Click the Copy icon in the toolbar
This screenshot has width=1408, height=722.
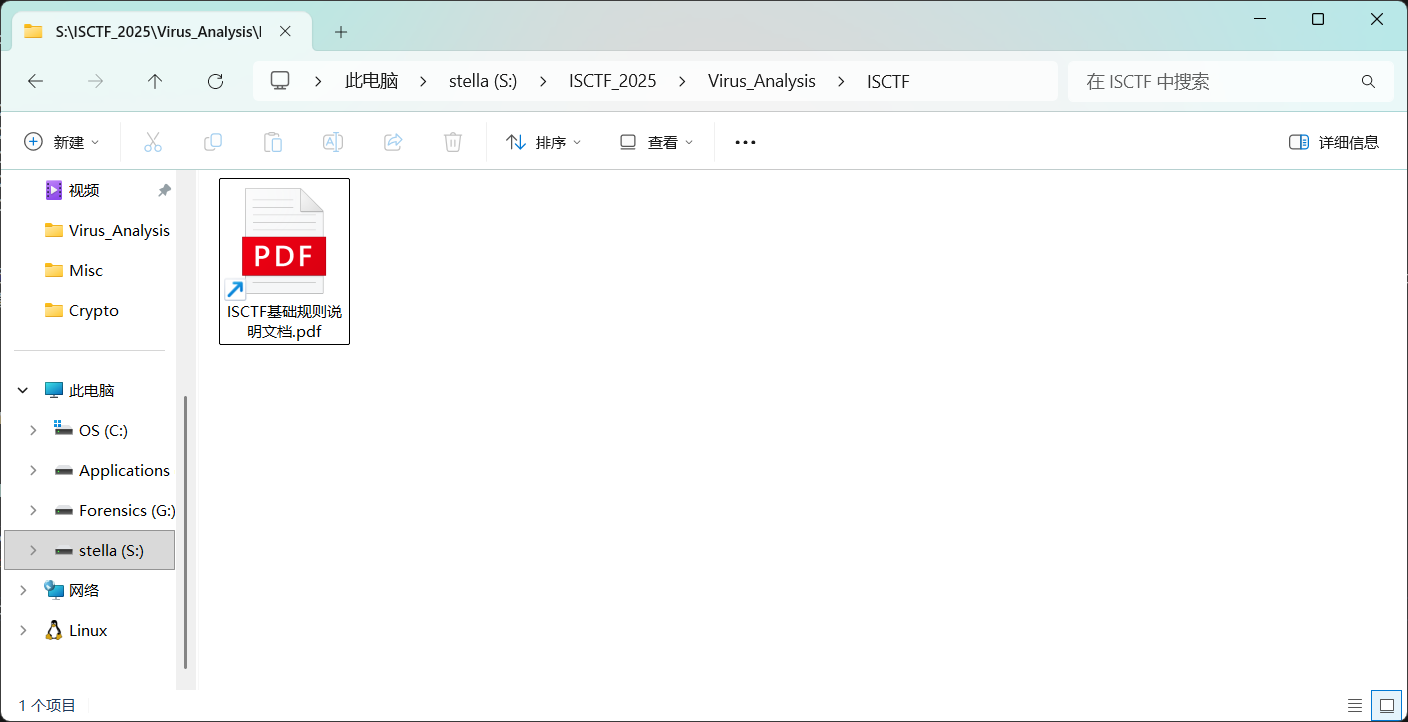(x=212, y=141)
